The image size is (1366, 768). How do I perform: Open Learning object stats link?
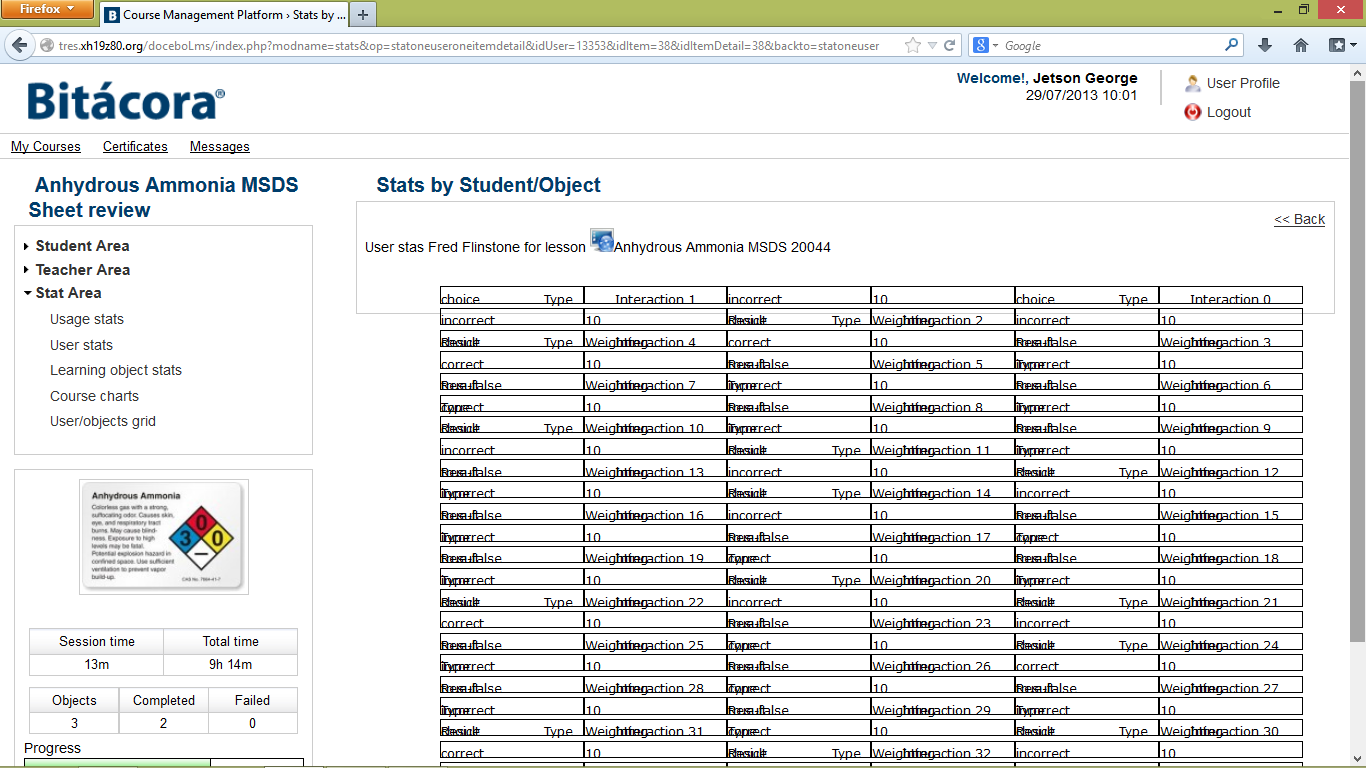coord(116,370)
